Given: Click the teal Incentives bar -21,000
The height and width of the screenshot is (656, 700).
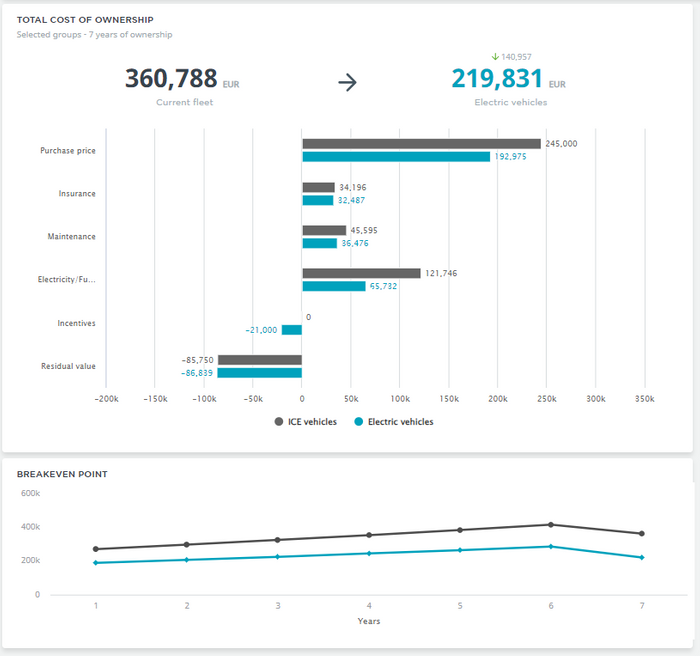Looking at the screenshot, I should tap(292, 330).
